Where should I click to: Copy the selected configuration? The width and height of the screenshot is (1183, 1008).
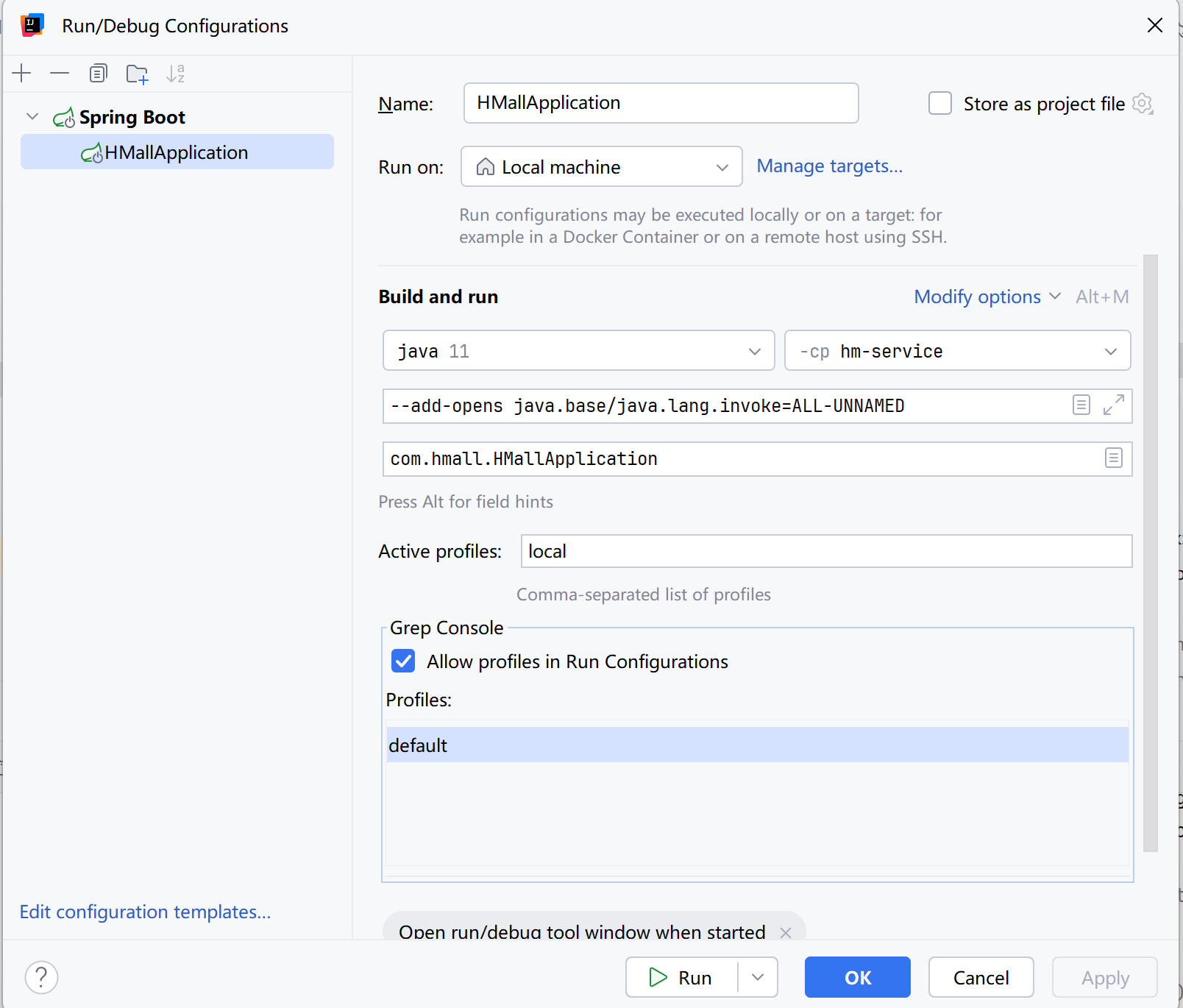(x=98, y=74)
